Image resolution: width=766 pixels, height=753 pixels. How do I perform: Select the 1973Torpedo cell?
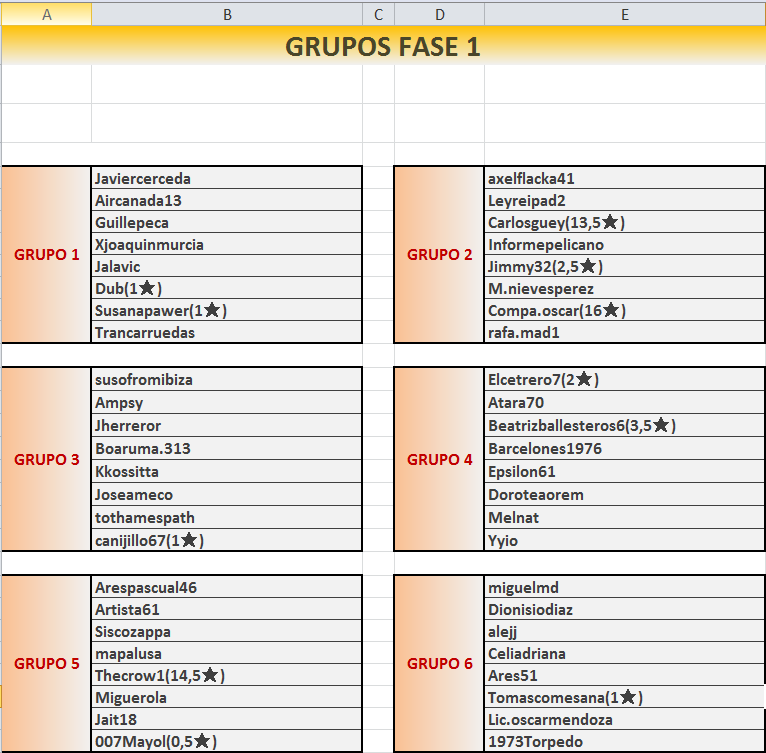(x=622, y=742)
